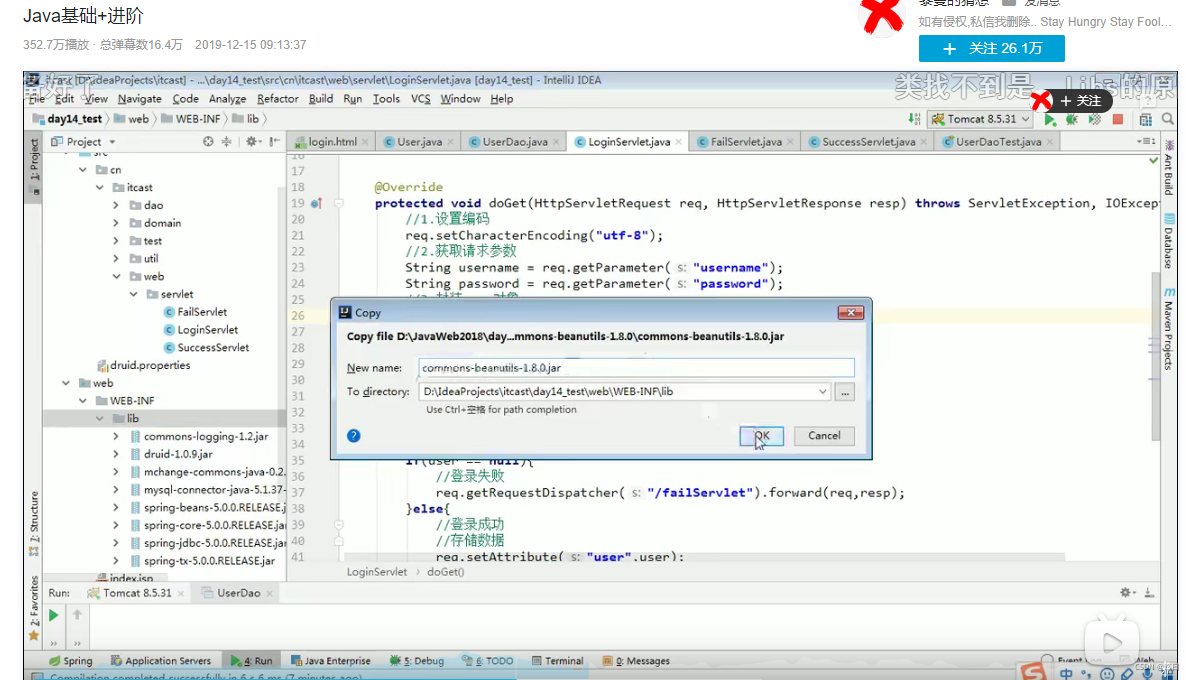Click hide Run panel download-arrow icon
The width and height of the screenshot is (1194, 680).
point(1149,592)
